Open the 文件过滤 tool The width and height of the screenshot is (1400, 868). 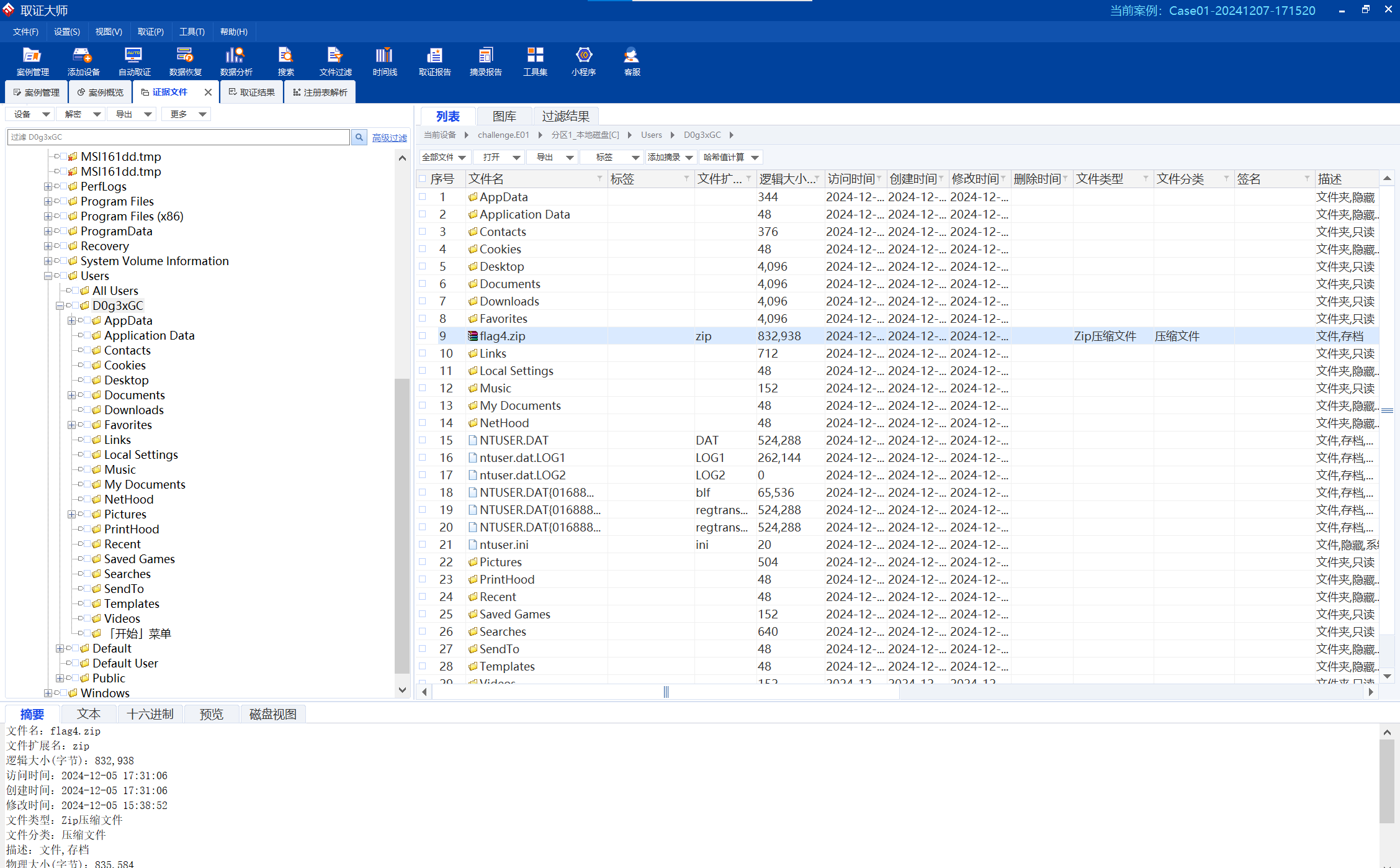pos(335,61)
